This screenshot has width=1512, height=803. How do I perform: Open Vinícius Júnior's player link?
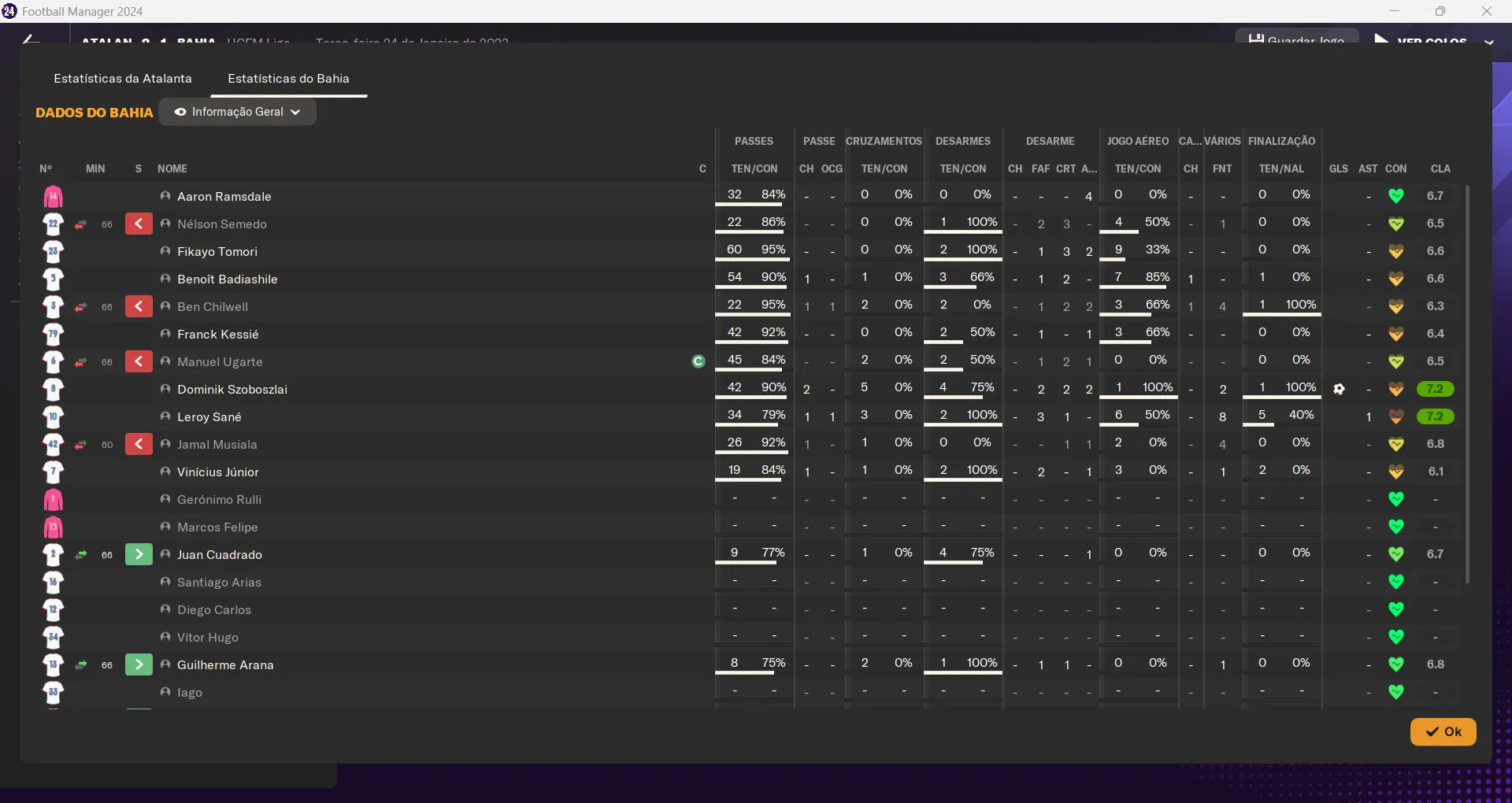pos(218,472)
